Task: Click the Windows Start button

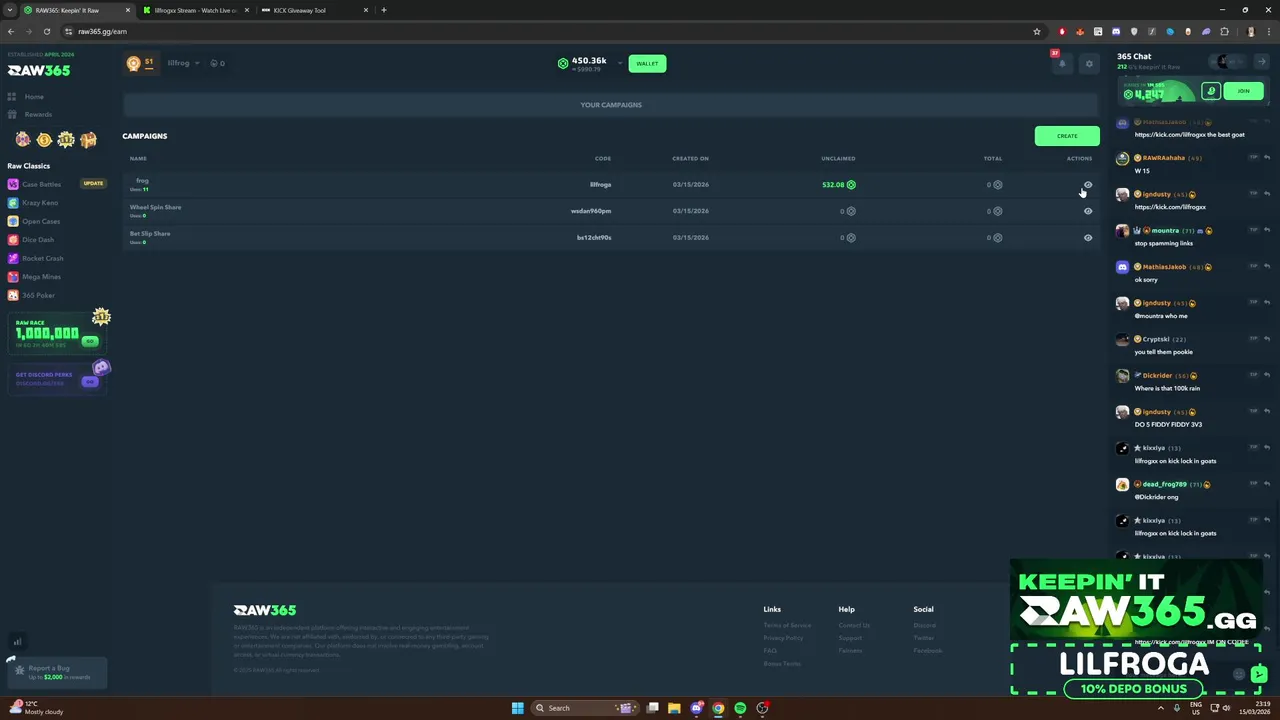Action: 517,708
